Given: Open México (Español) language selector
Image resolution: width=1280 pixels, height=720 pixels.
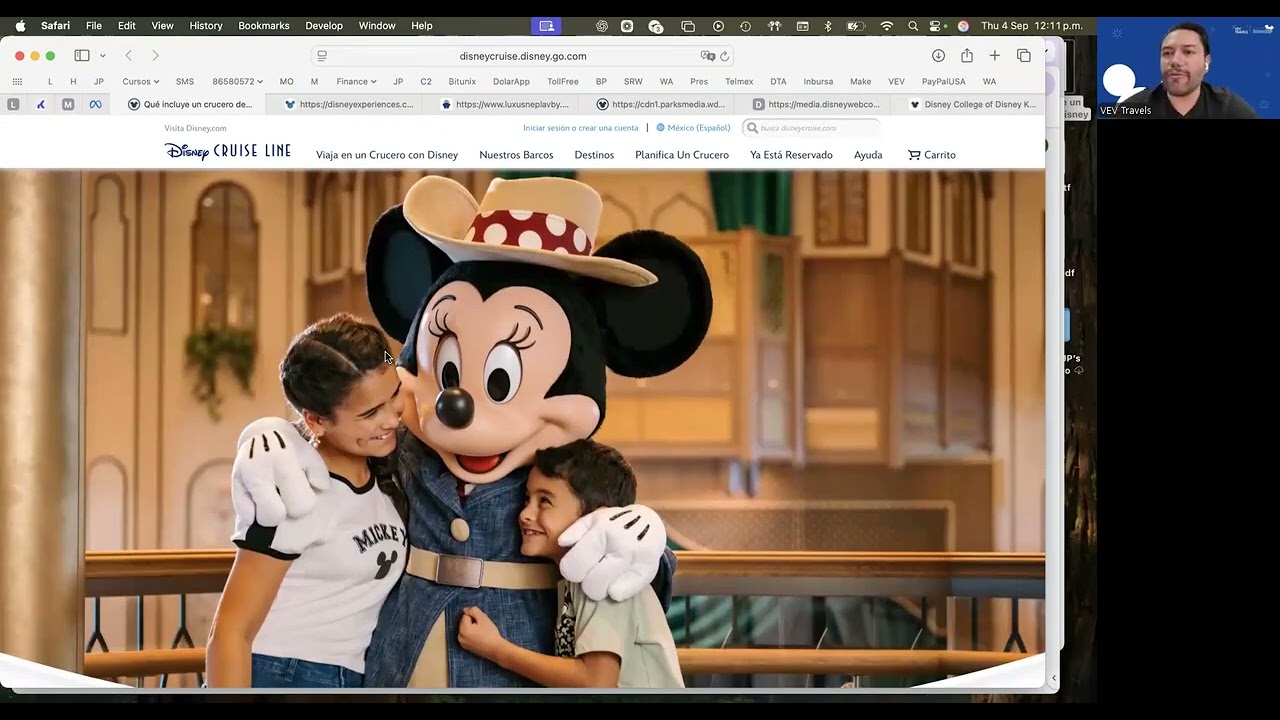Looking at the screenshot, I should (693, 128).
